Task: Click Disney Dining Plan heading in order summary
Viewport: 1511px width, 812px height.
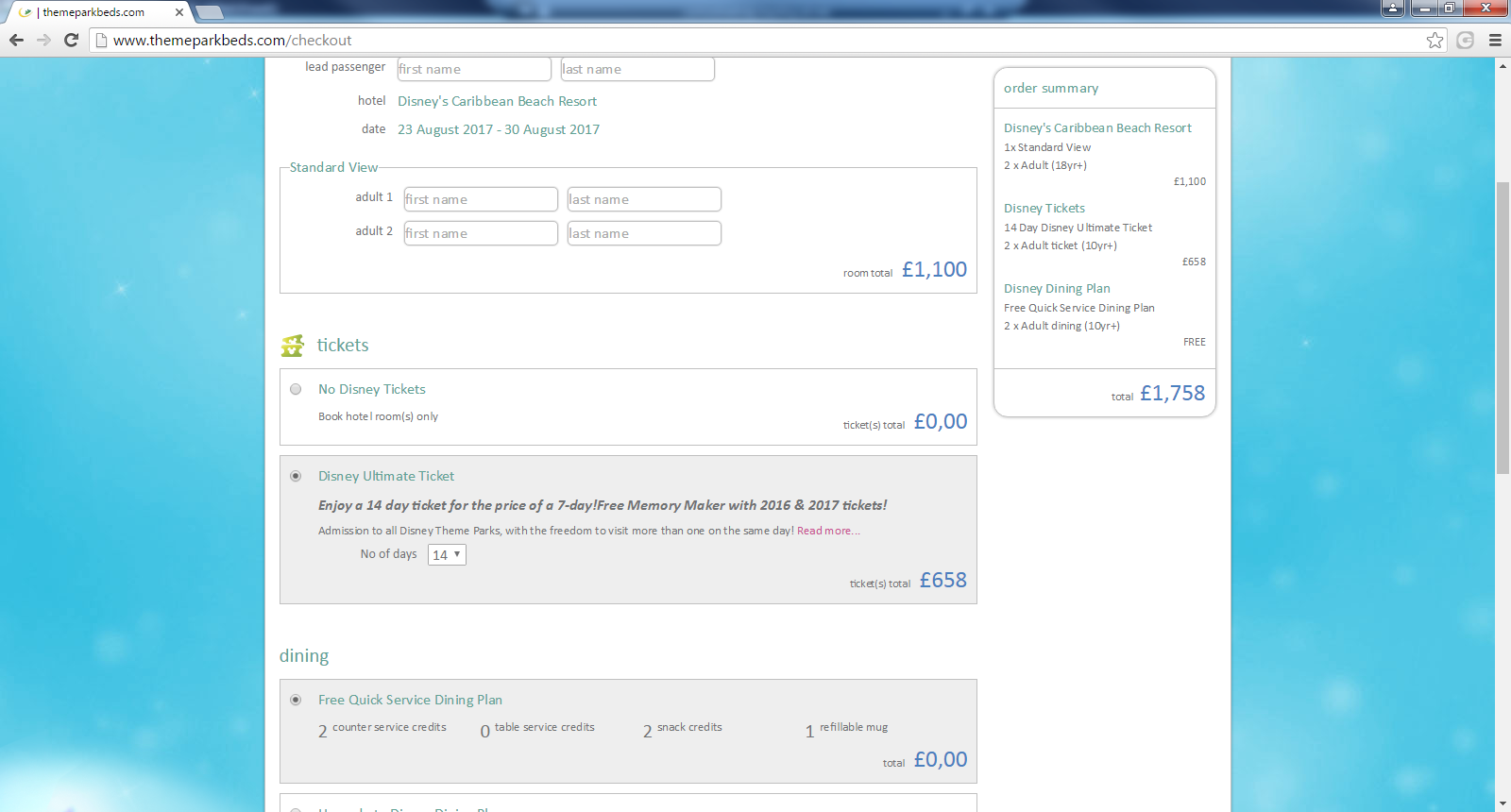Action: [x=1057, y=288]
